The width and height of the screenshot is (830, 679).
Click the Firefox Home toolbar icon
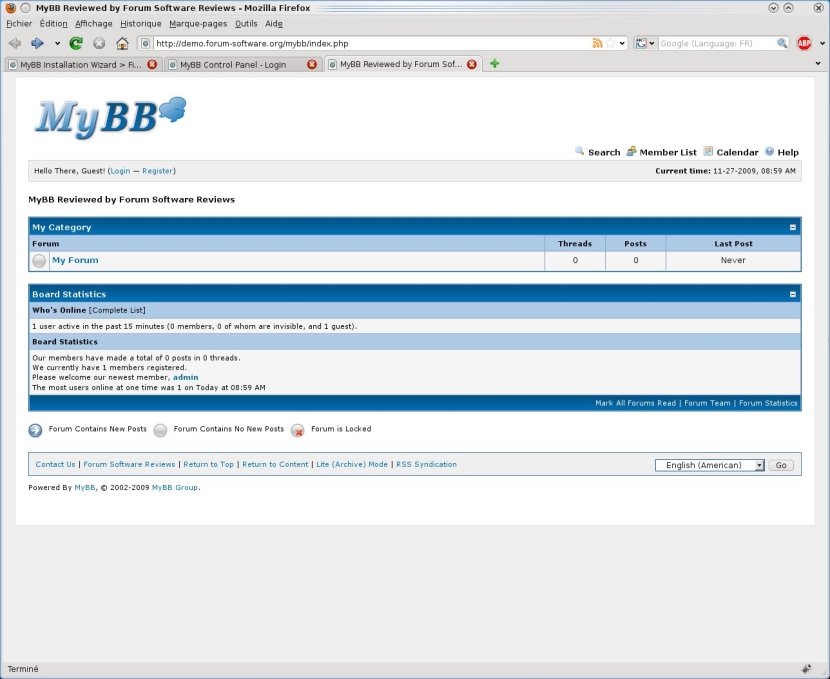[121, 43]
